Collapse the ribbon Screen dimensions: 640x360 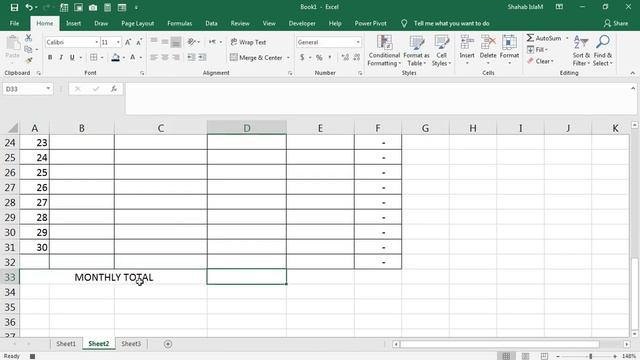633,73
